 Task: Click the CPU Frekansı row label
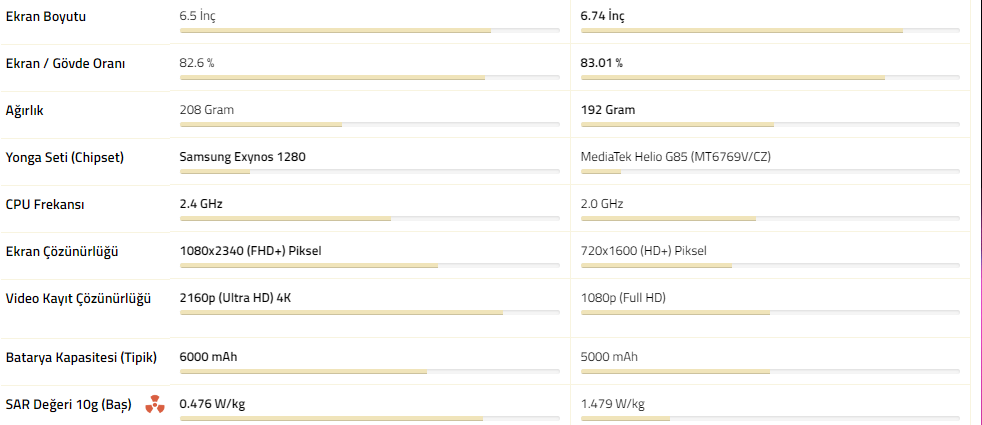point(45,204)
